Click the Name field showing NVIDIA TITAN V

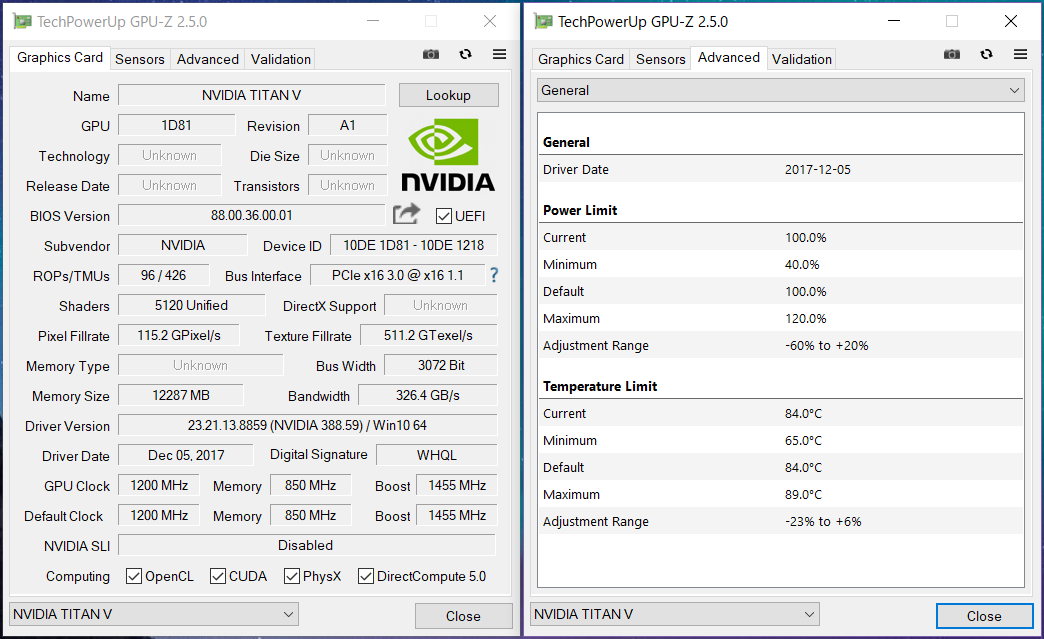pos(252,95)
